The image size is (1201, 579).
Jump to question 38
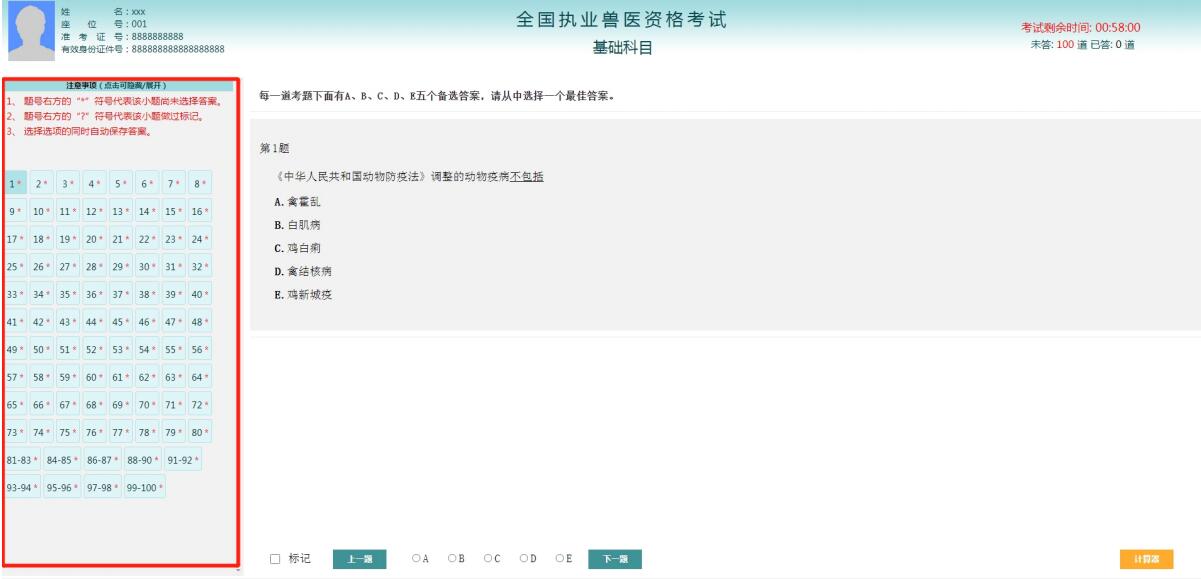147,294
